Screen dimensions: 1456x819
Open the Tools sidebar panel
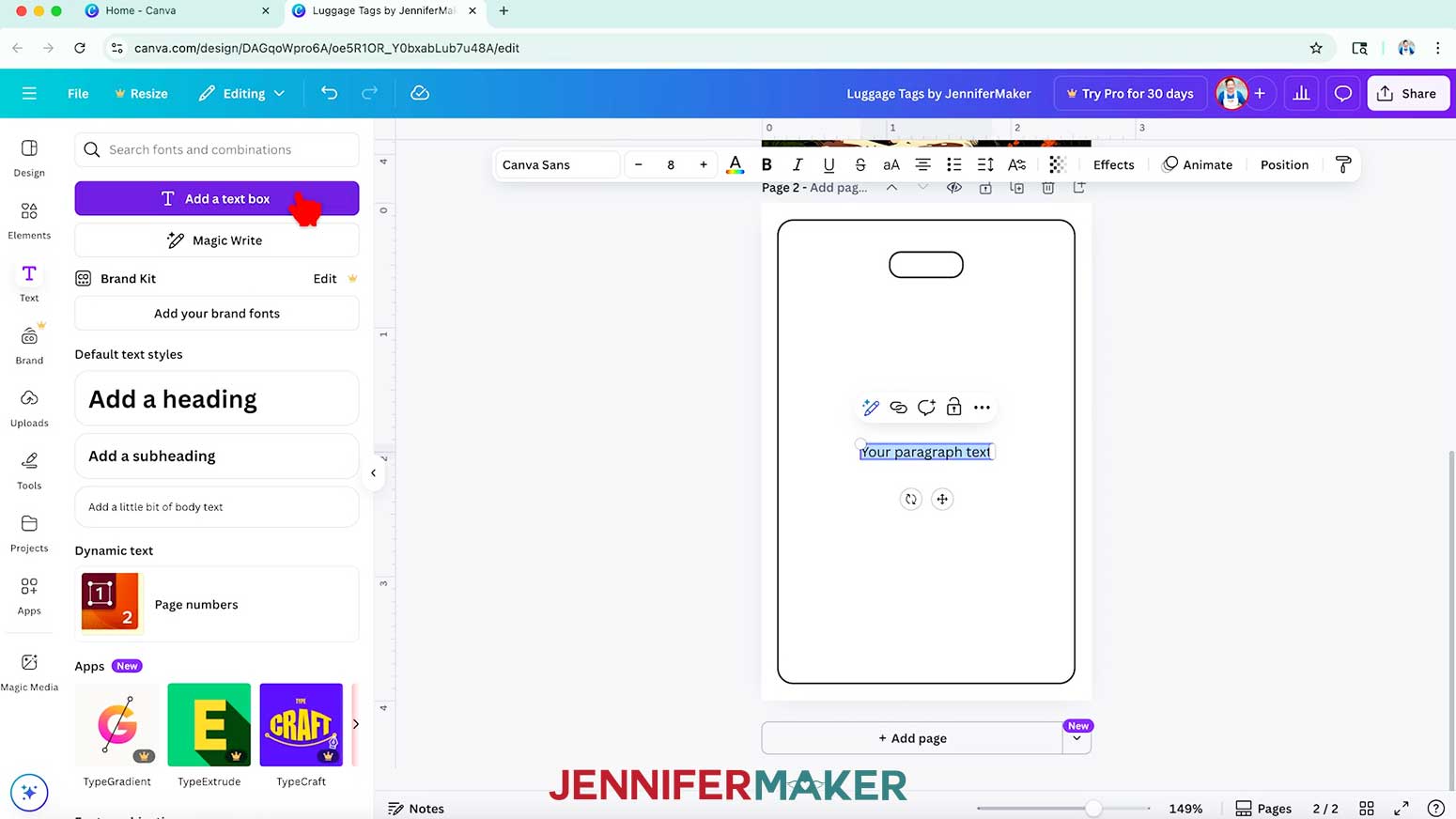[29, 471]
